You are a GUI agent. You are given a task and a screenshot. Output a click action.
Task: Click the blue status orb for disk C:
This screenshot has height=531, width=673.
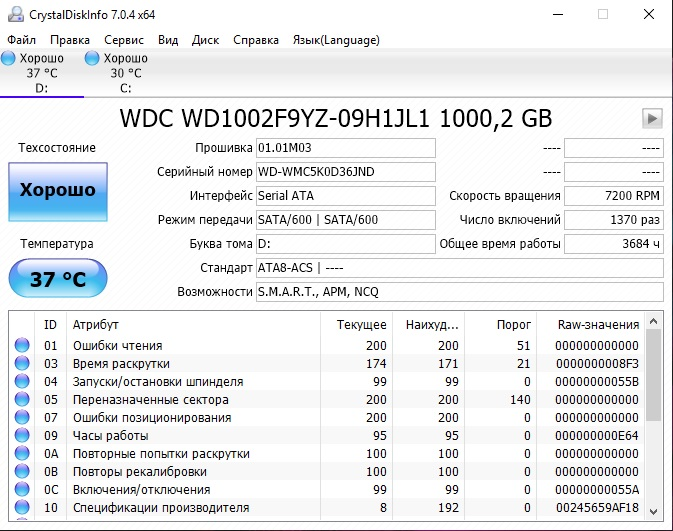point(92,58)
